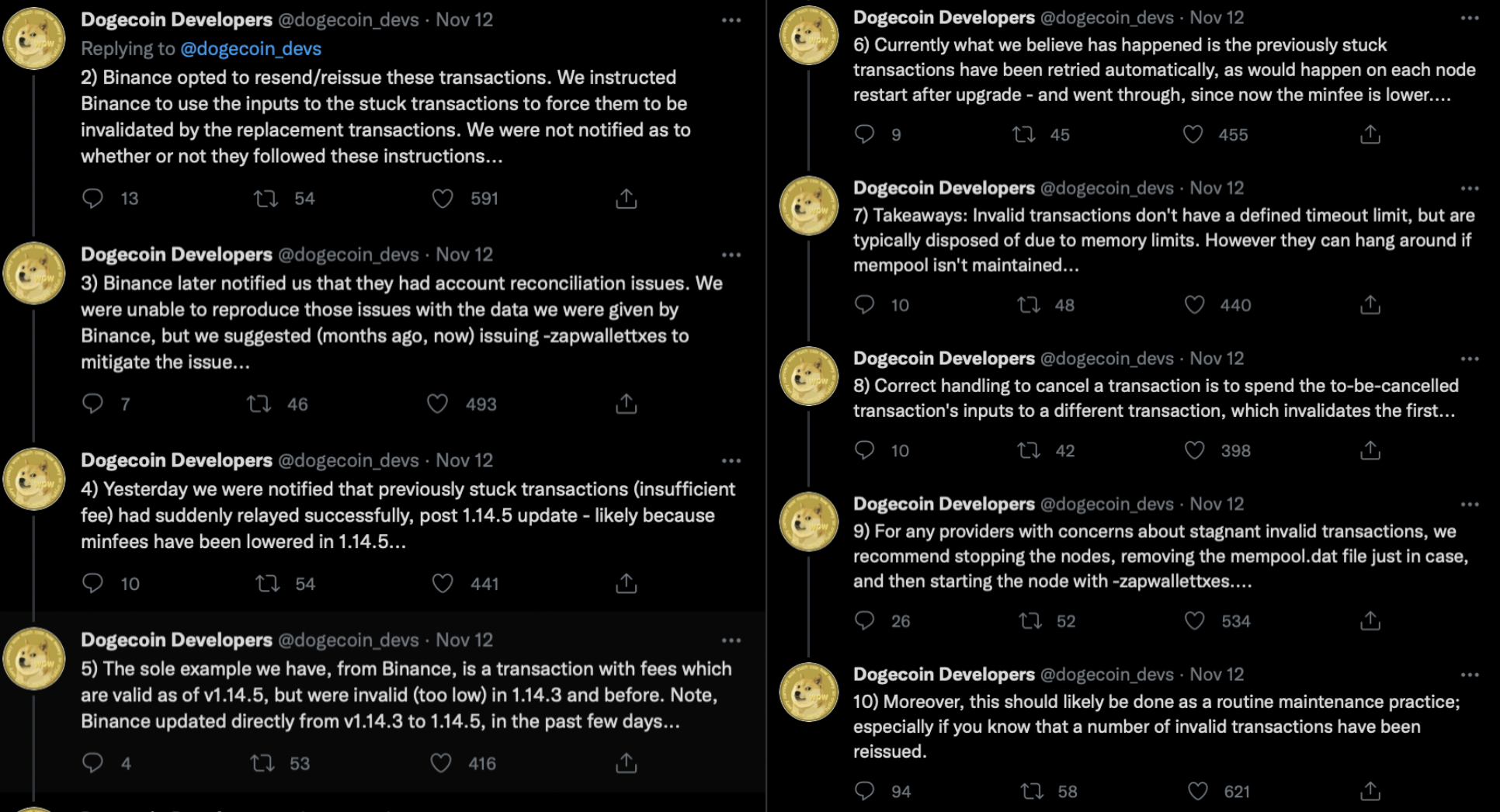Retweet the tweet starting '3) Binance later notified'

[259, 404]
